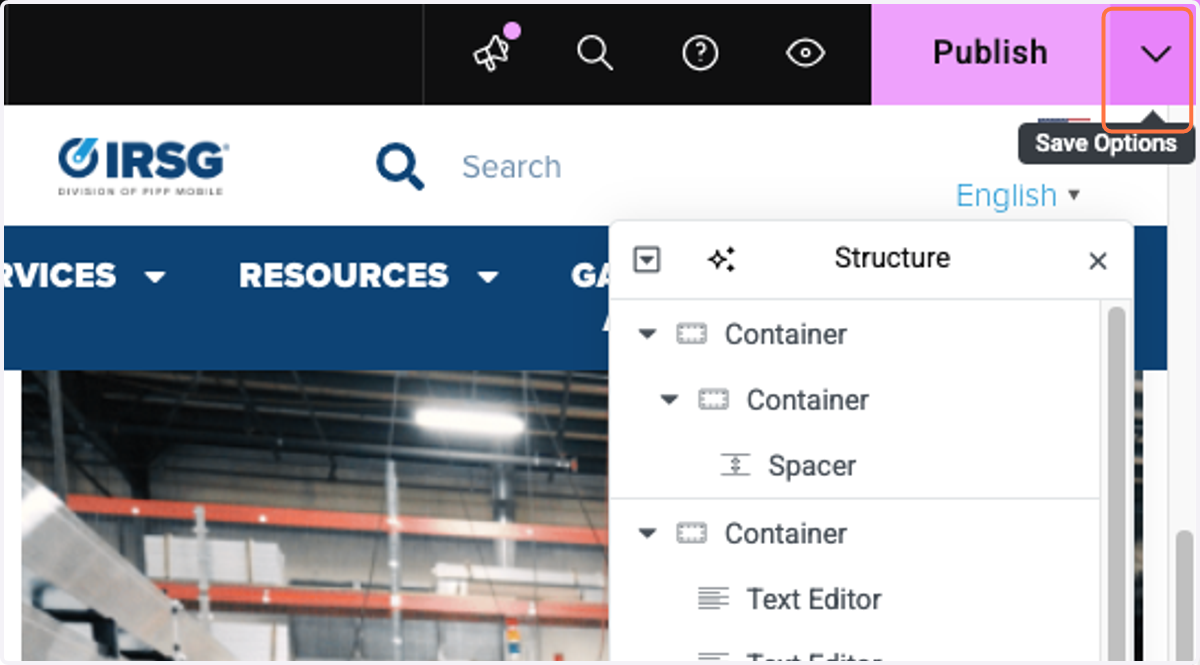Click the site search magnifier icon
The width and height of the screenshot is (1200, 665).
coord(400,166)
